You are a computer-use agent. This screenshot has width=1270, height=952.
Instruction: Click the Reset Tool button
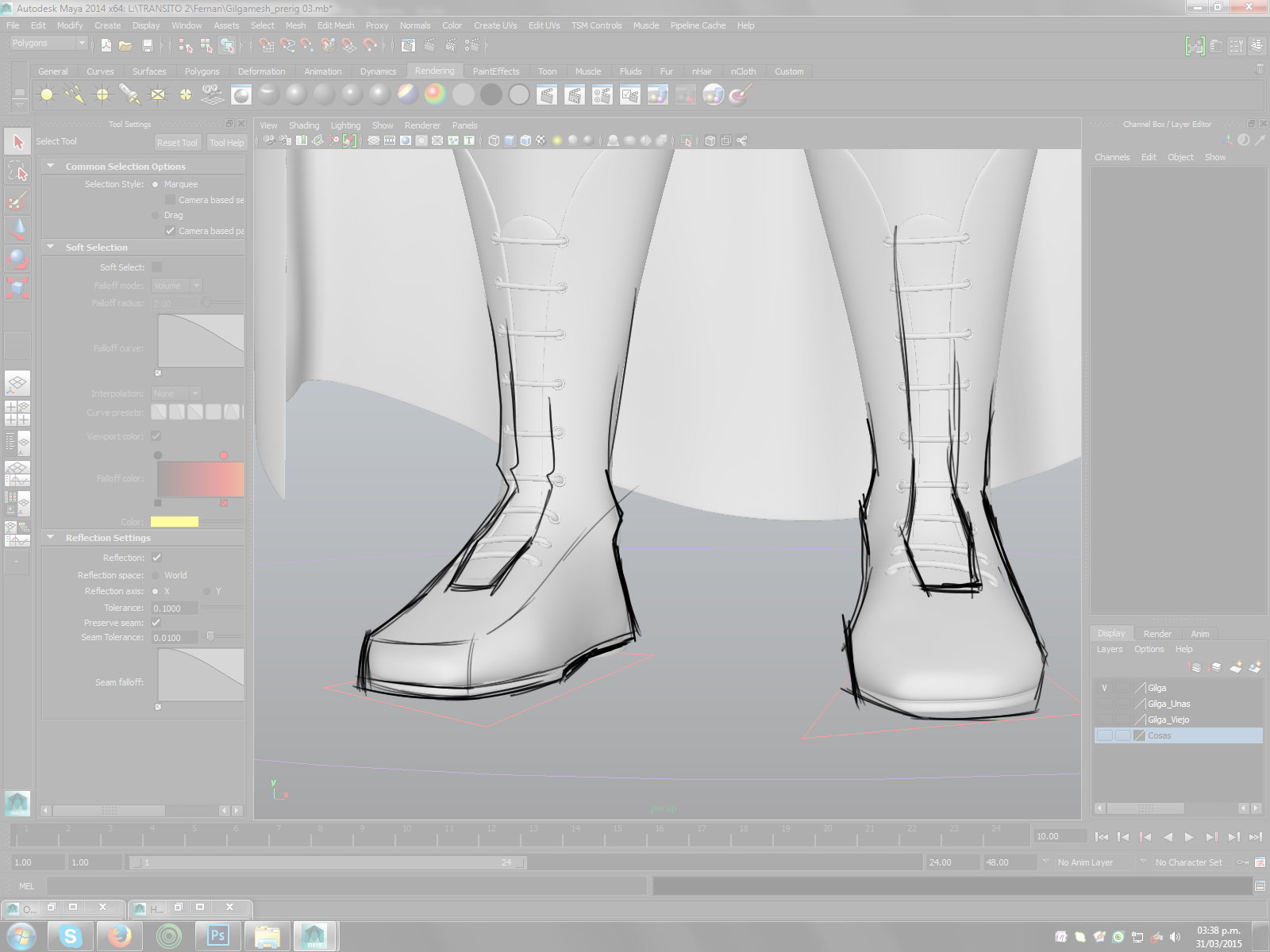click(176, 143)
